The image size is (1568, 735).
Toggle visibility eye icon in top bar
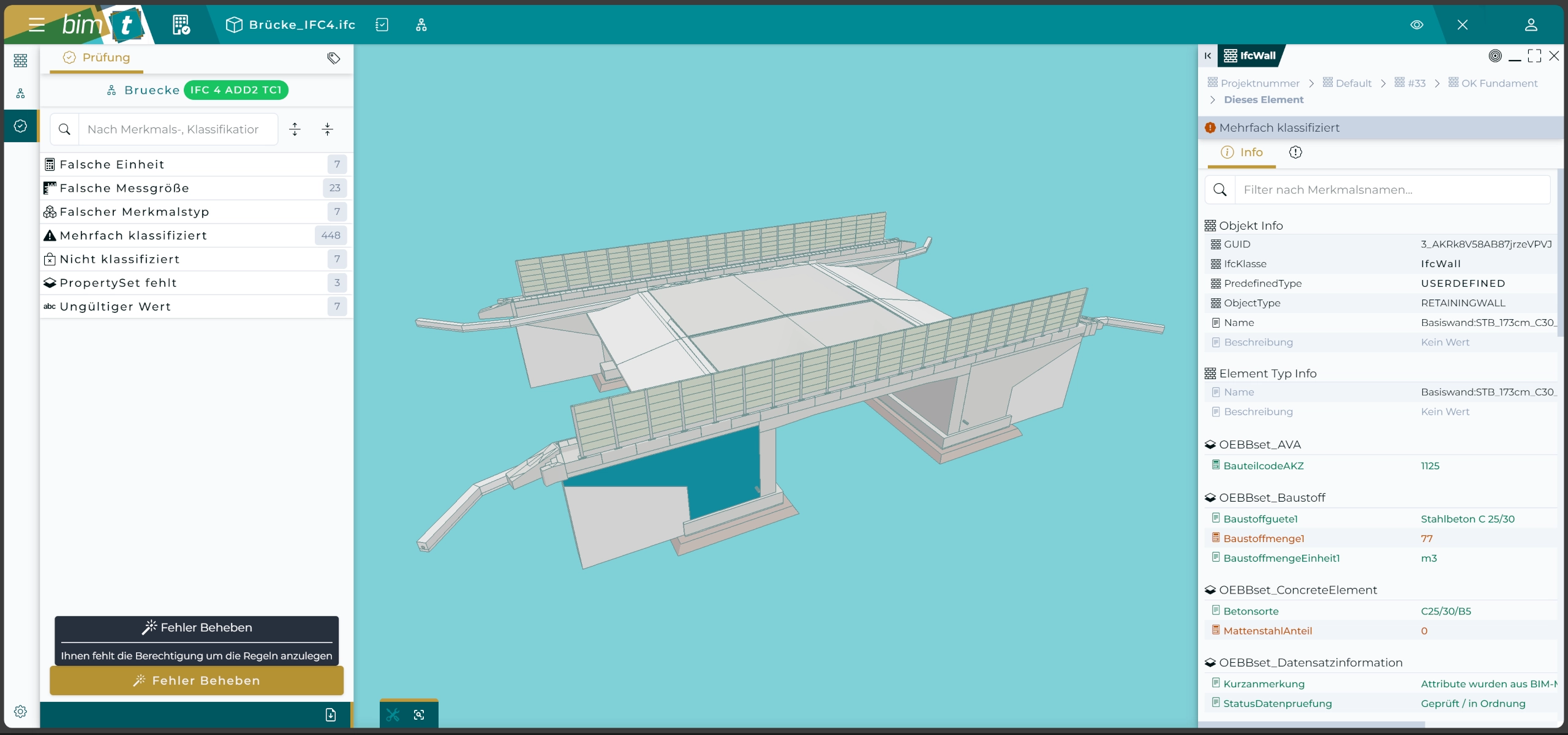[x=1417, y=24]
